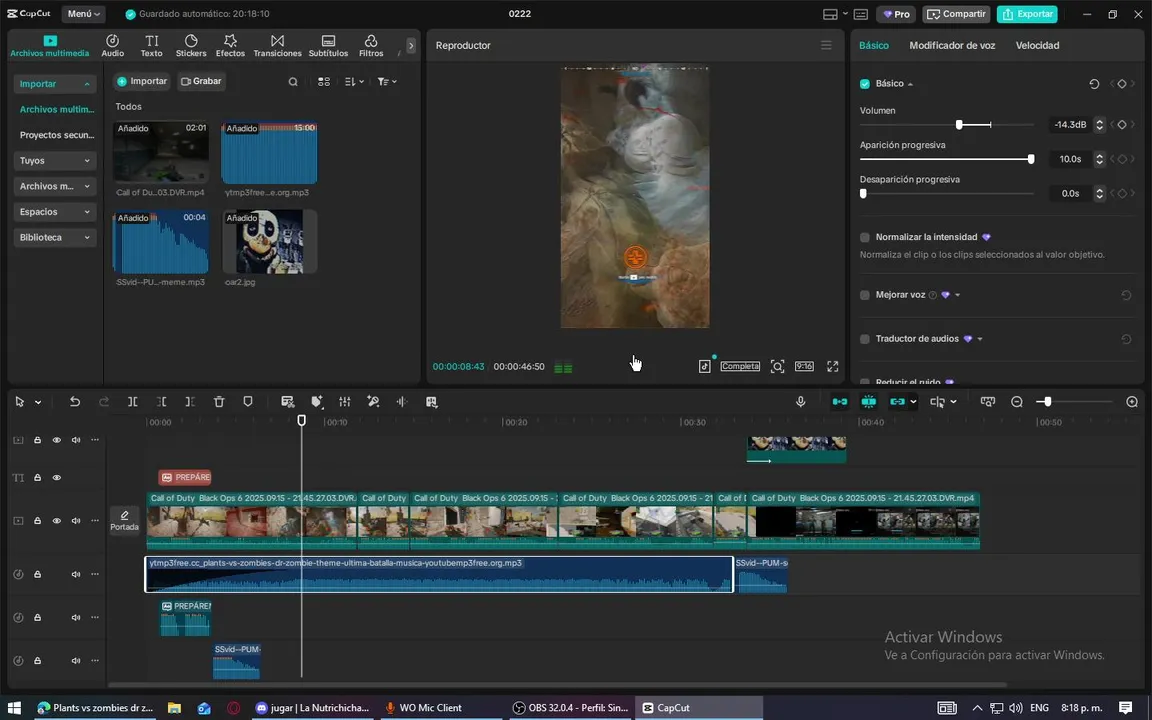
Task: Hide the text track with eye icon
Action: (x=57, y=478)
